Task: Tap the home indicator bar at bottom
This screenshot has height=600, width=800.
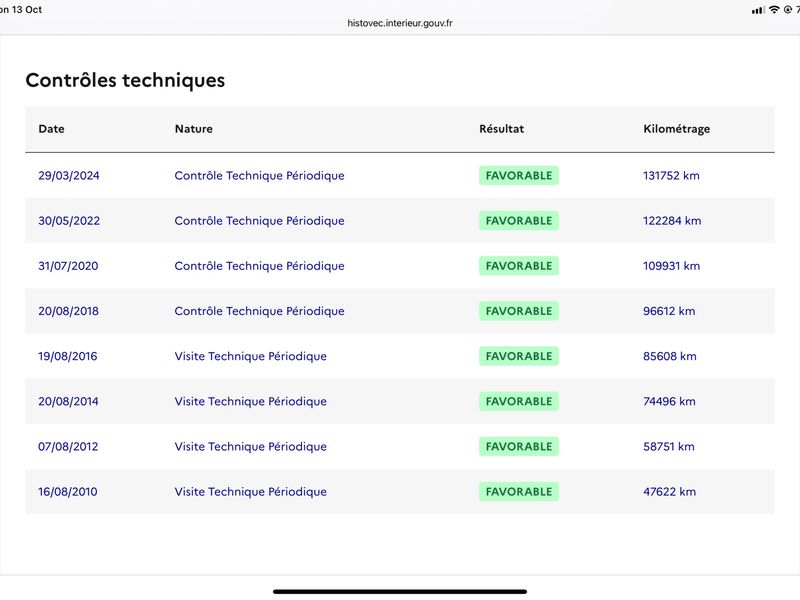Action: coord(400,591)
